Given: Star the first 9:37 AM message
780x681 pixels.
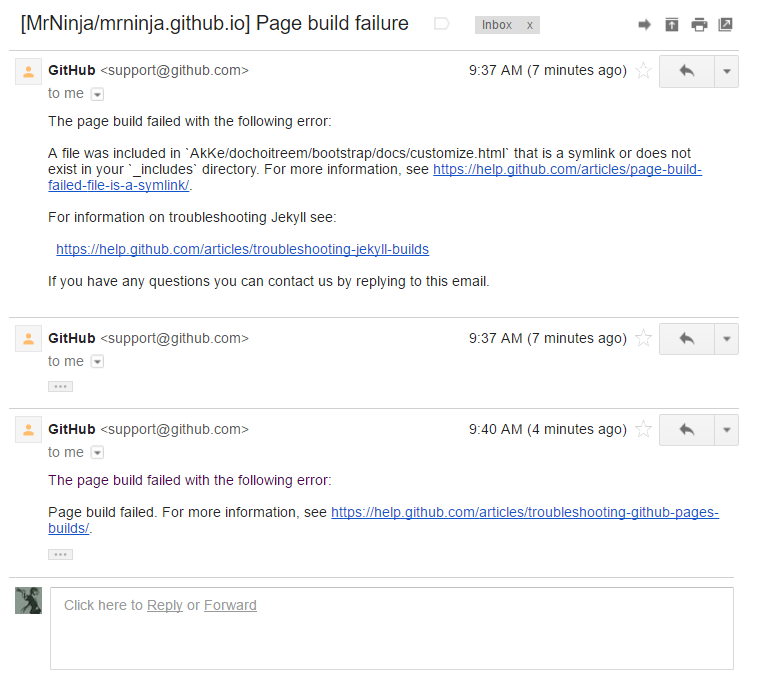Looking at the screenshot, I should (x=644, y=71).
